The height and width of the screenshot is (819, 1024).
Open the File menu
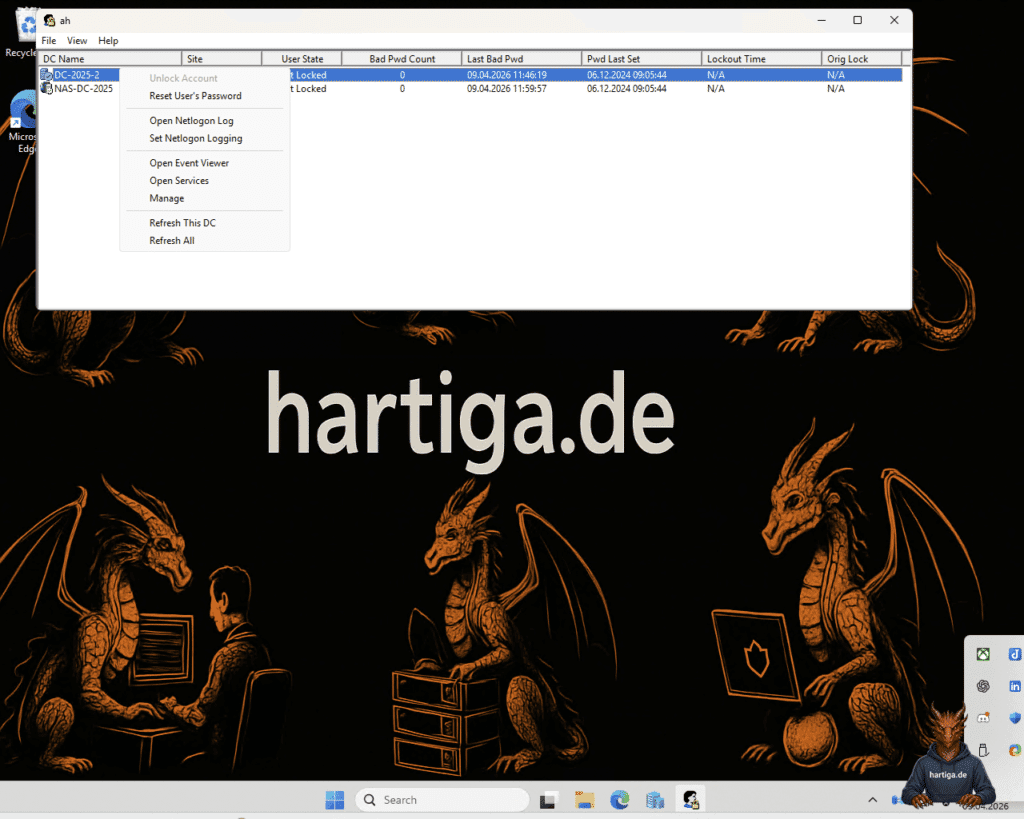click(49, 40)
